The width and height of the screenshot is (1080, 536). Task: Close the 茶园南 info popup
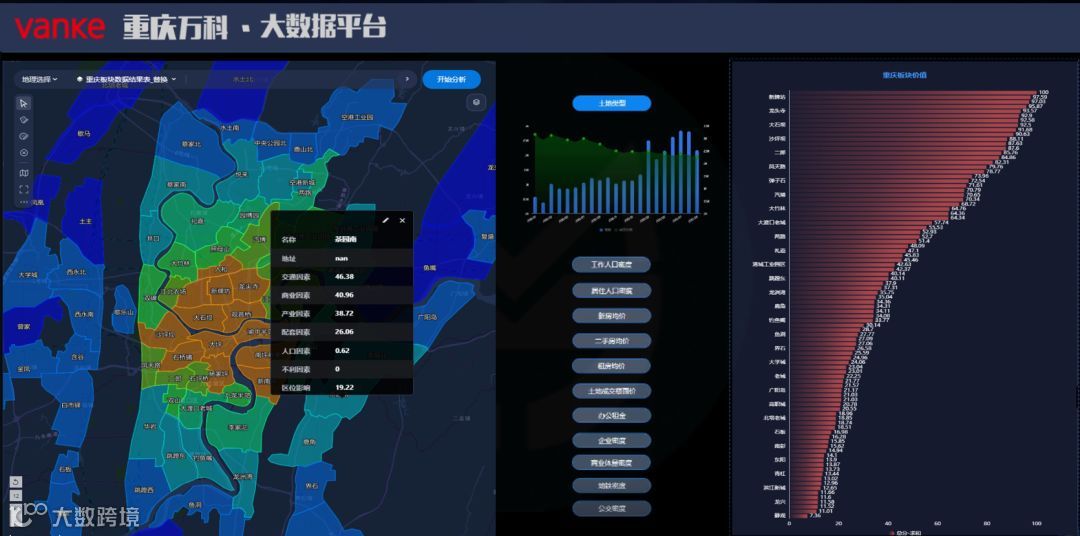pos(402,220)
